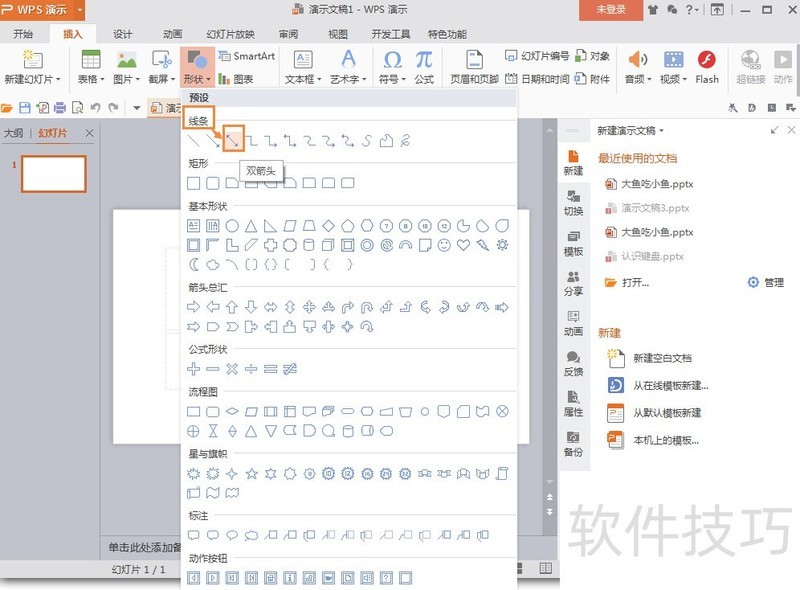This screenshot has width=800, height=590.
Task: Switch to the 设计 ribbon tab
Action: [122, 34]
